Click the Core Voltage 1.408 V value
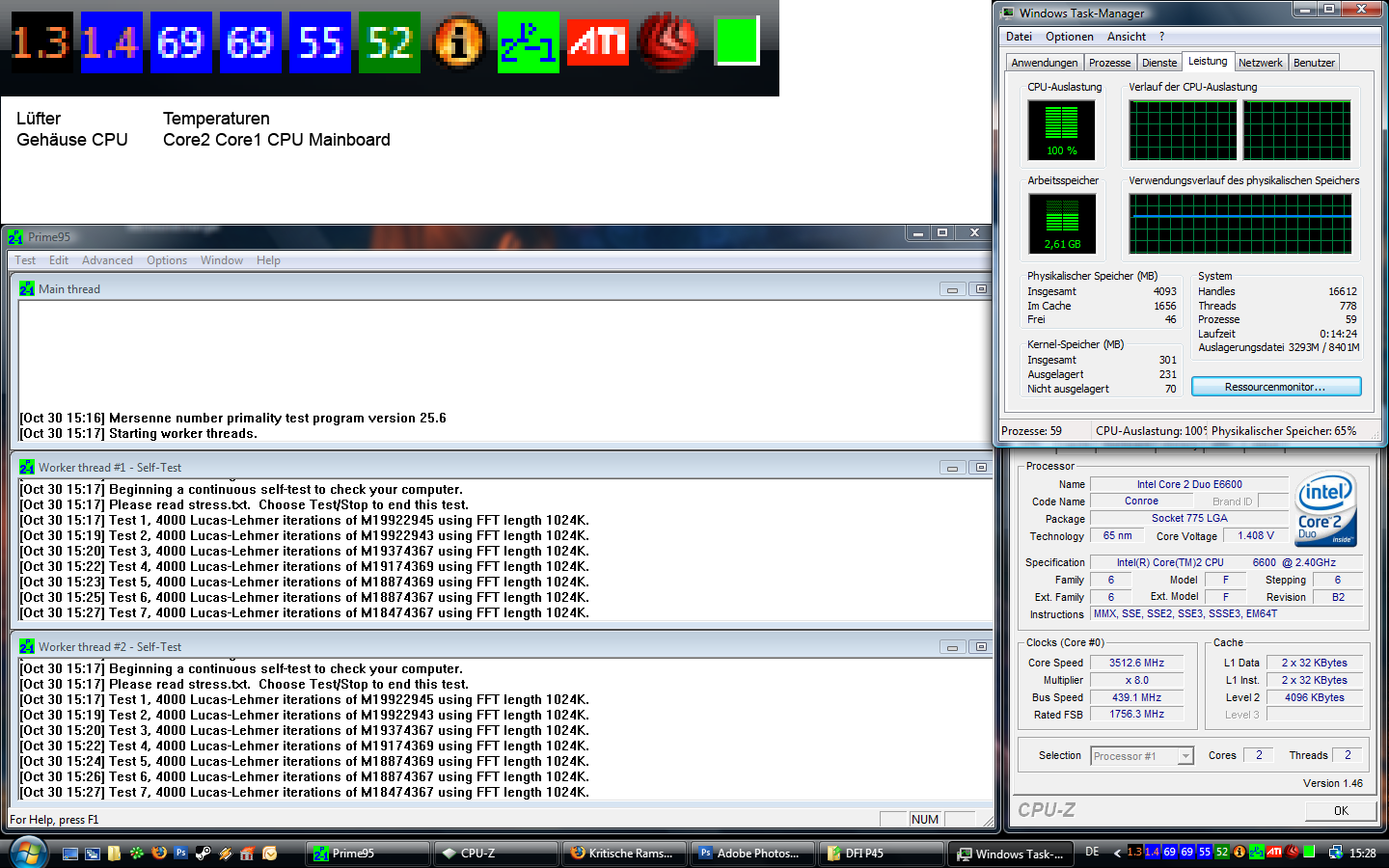This screenshot has height=868, width=1389. pyautogui.click(x=1256, y=536)
